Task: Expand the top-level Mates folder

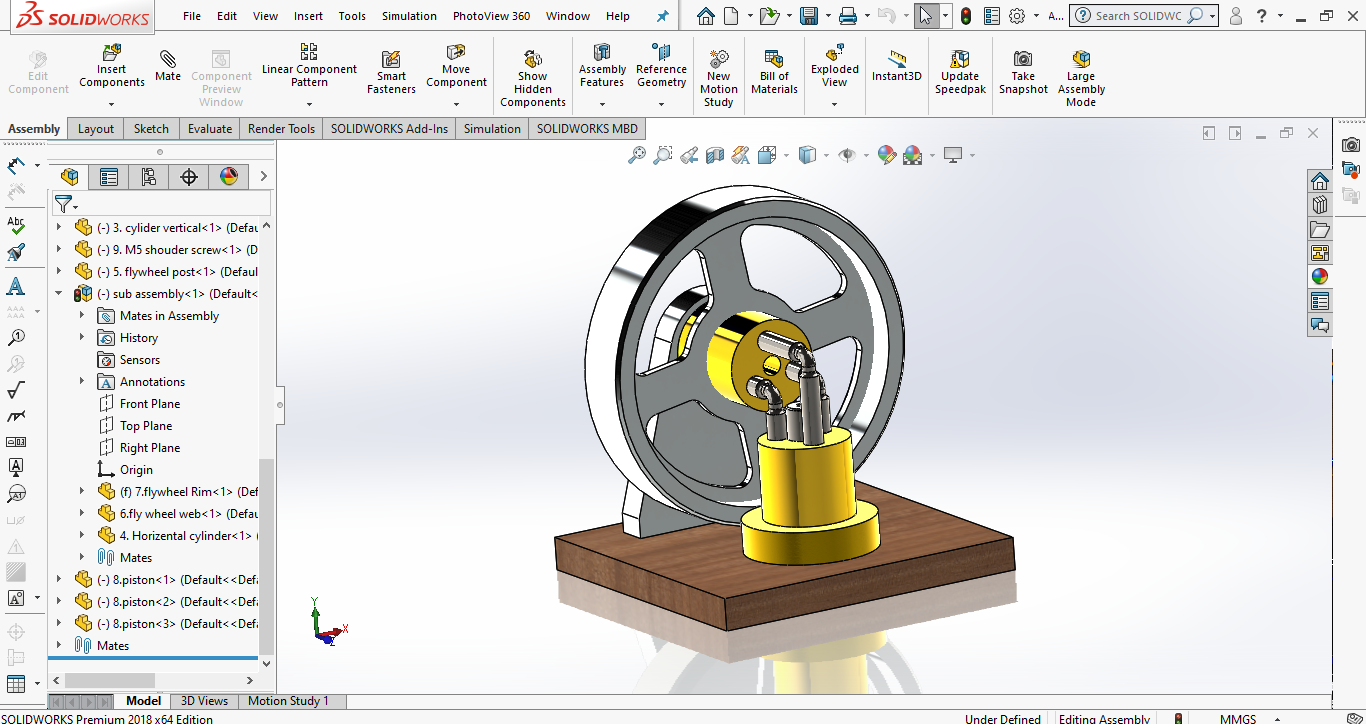Action: pyautogui.click(x=58, y=645)
